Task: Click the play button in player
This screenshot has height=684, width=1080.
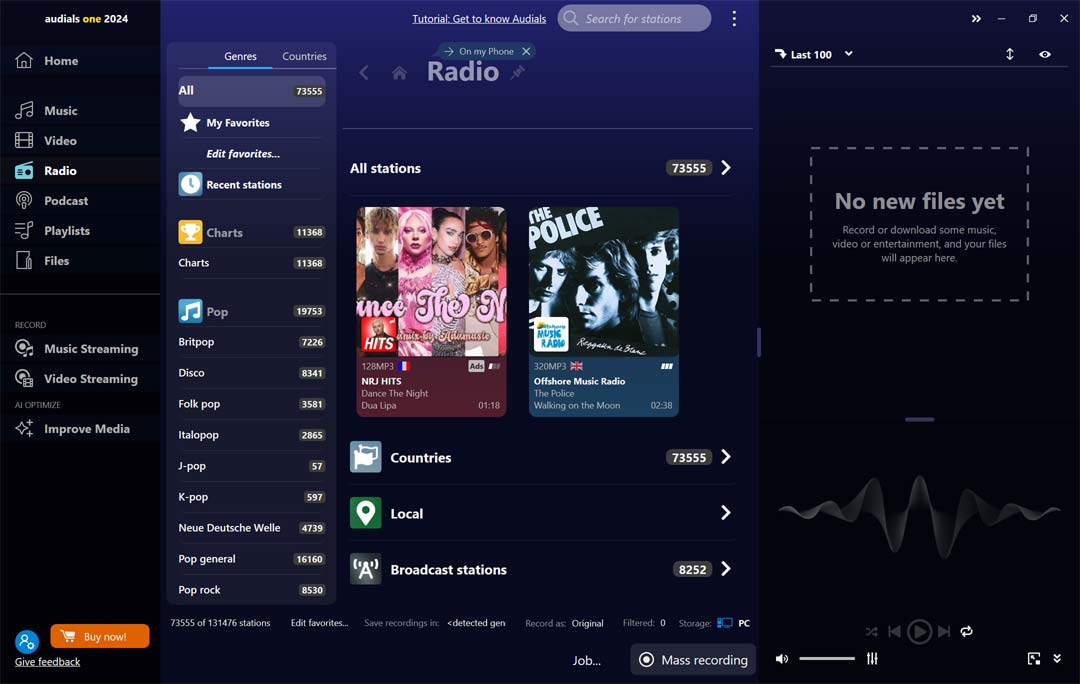Action: (920, 631)
